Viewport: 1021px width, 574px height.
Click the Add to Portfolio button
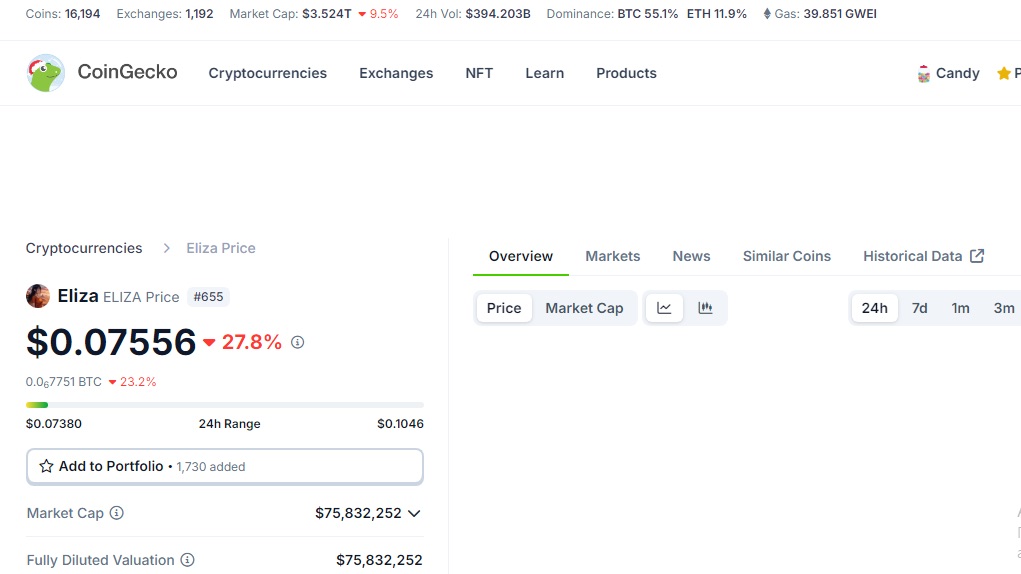[x=225, y=467]
